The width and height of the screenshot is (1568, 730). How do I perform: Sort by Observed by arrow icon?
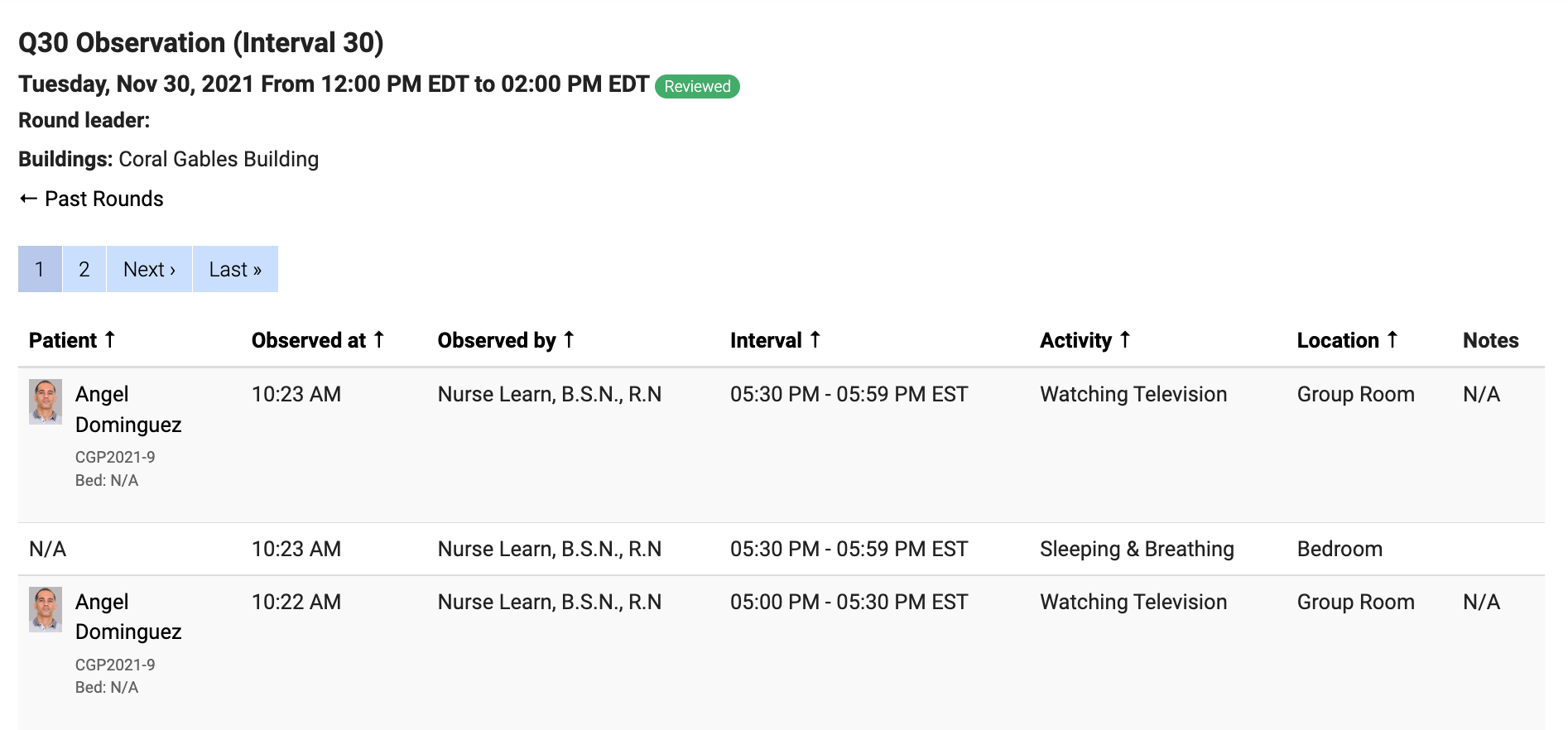click(569, 339)
